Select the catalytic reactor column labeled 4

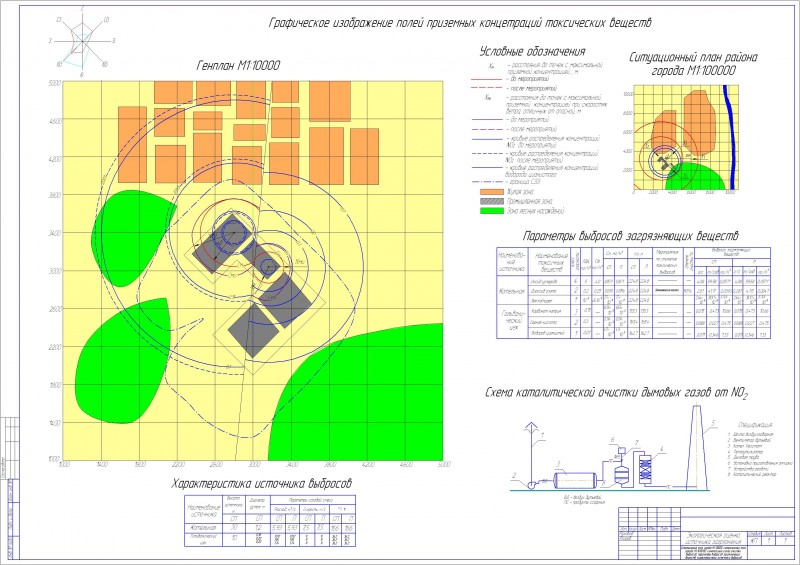pyautogui.click(x=645, y=468)
